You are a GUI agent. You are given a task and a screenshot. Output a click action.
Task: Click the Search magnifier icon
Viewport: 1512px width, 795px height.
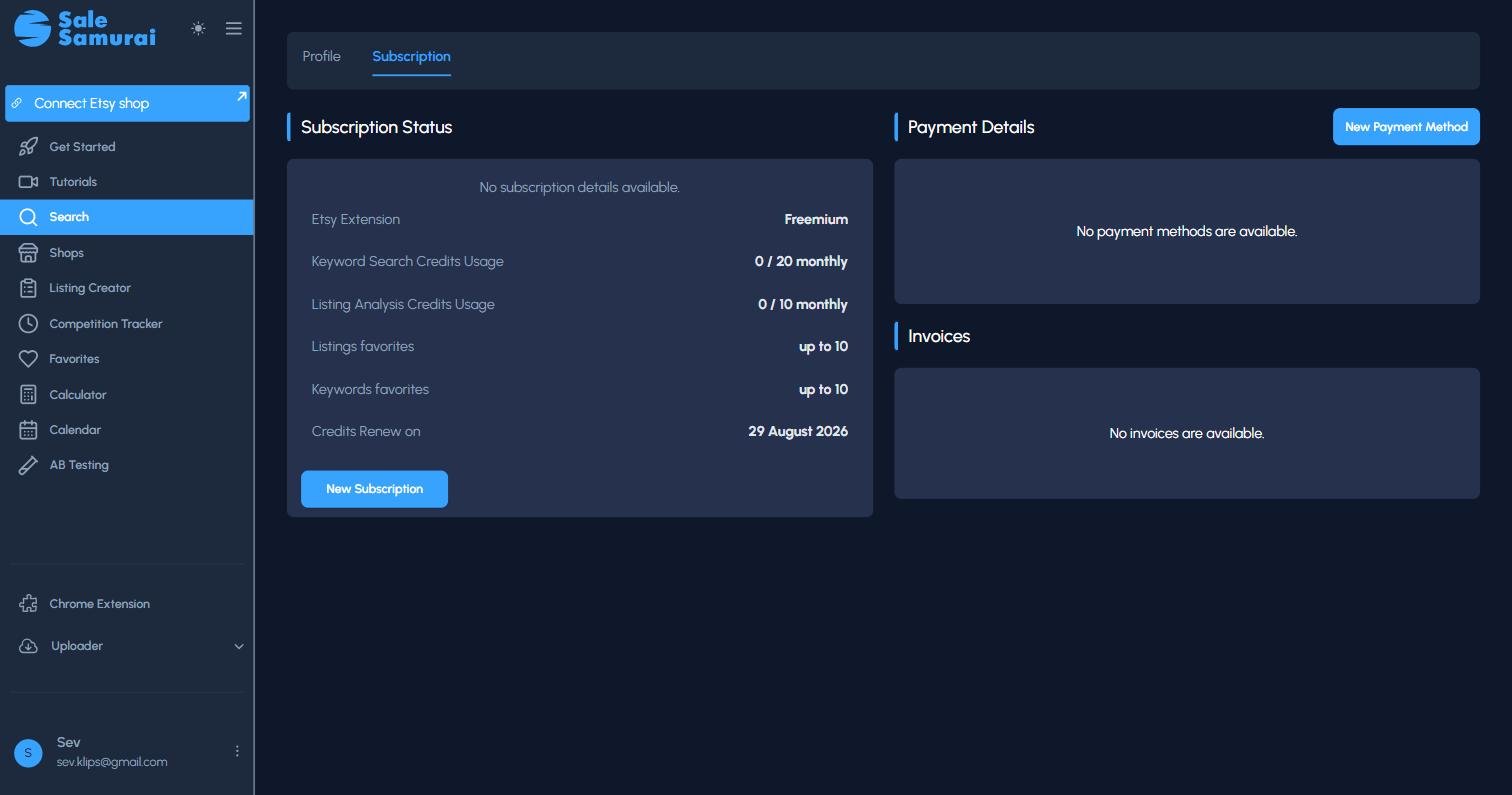coord(28,217)
